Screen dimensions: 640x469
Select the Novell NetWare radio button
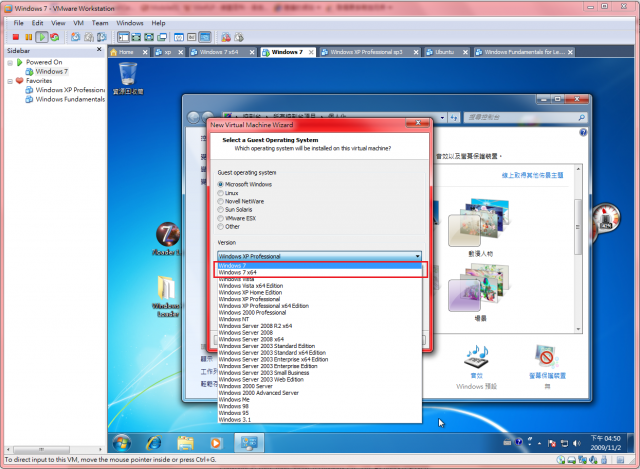coord(220,201)
